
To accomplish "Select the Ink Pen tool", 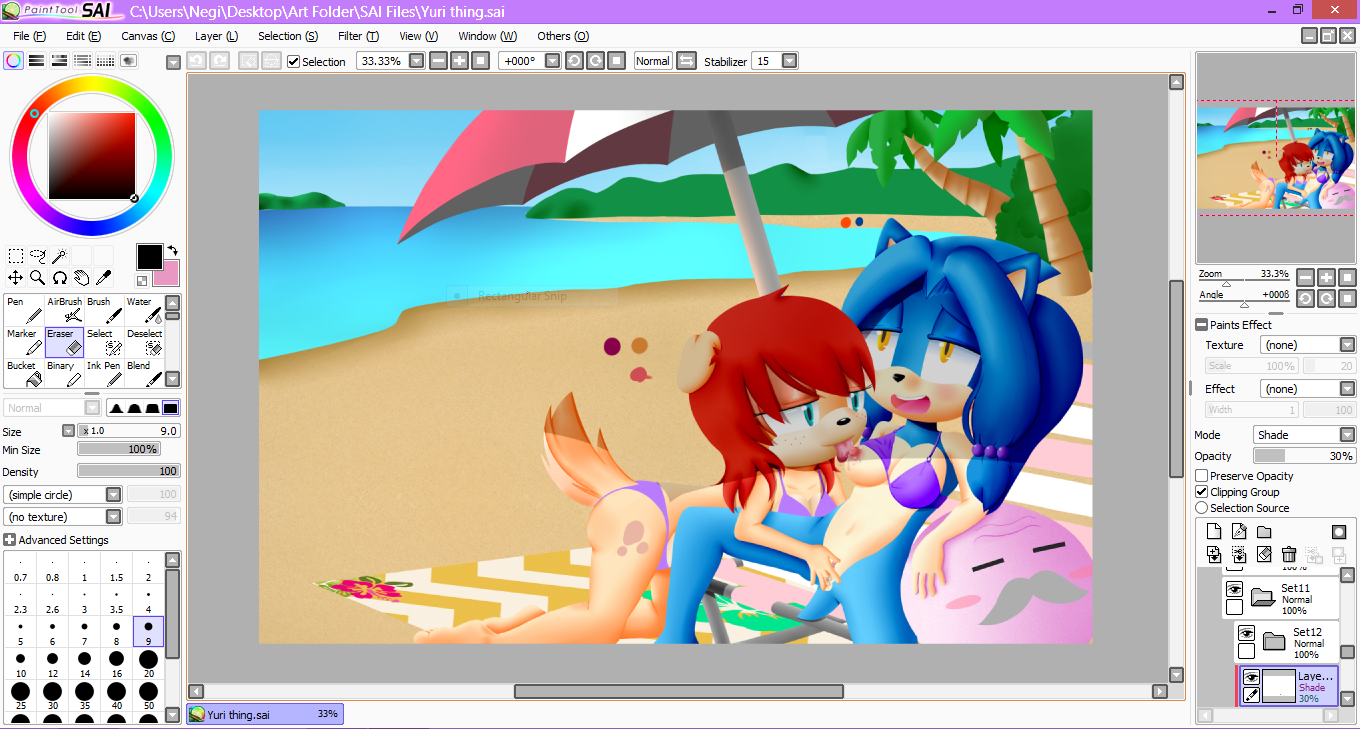I will [104, 374].
